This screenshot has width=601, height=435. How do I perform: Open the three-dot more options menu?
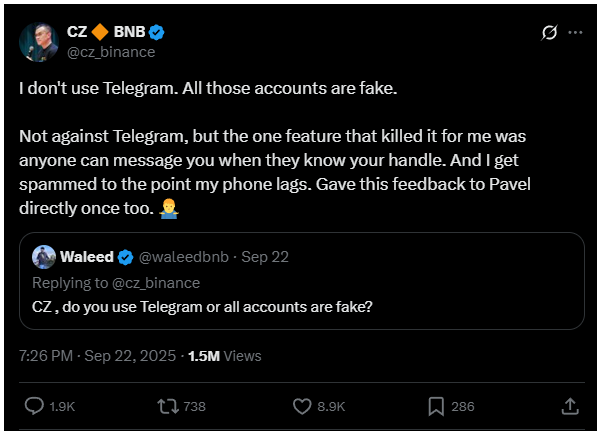pos(575,32)
